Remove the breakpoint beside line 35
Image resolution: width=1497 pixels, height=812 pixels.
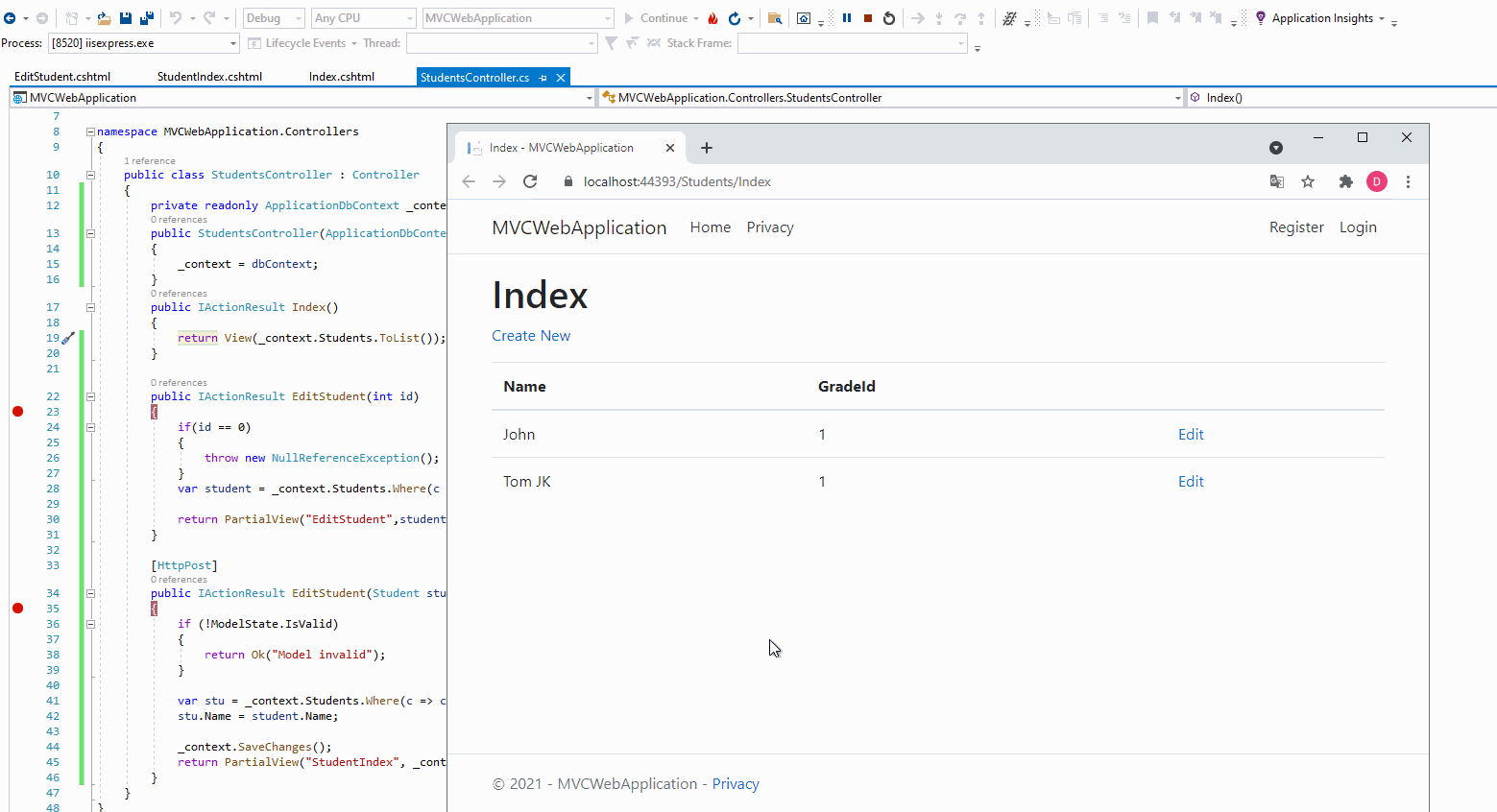tap(17, 608)
